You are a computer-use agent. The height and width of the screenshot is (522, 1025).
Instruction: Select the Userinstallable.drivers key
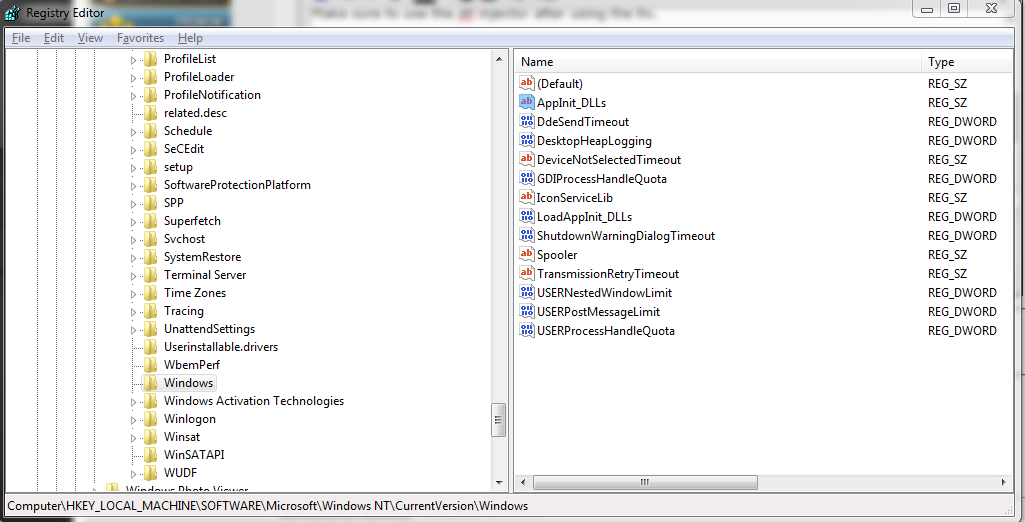(x=221, y=347)
